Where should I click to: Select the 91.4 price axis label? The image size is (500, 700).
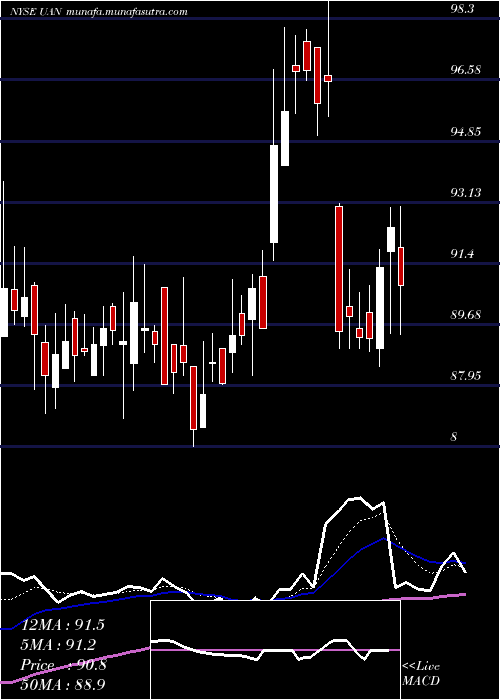point(462,254)
